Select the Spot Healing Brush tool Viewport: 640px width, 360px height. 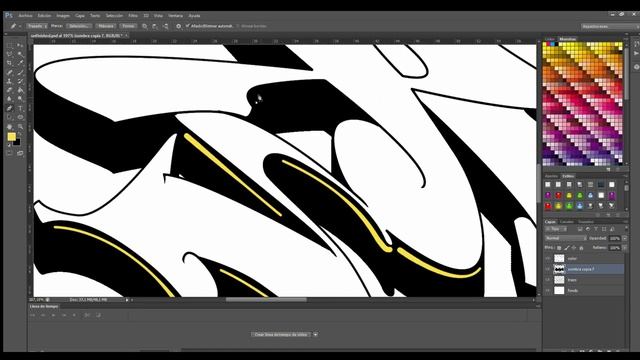click(x=10, y=72)
